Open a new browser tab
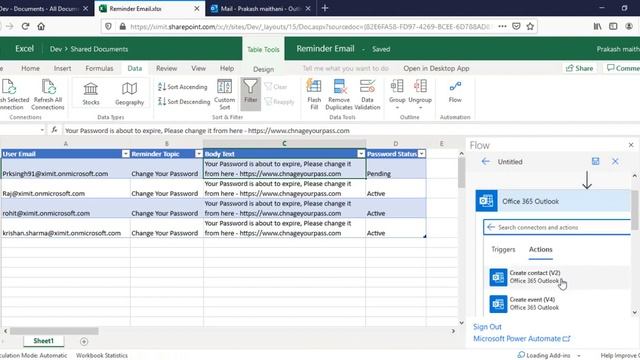Image resolution: width=640 pixels, height=360 pixels. tap(325, 8)
